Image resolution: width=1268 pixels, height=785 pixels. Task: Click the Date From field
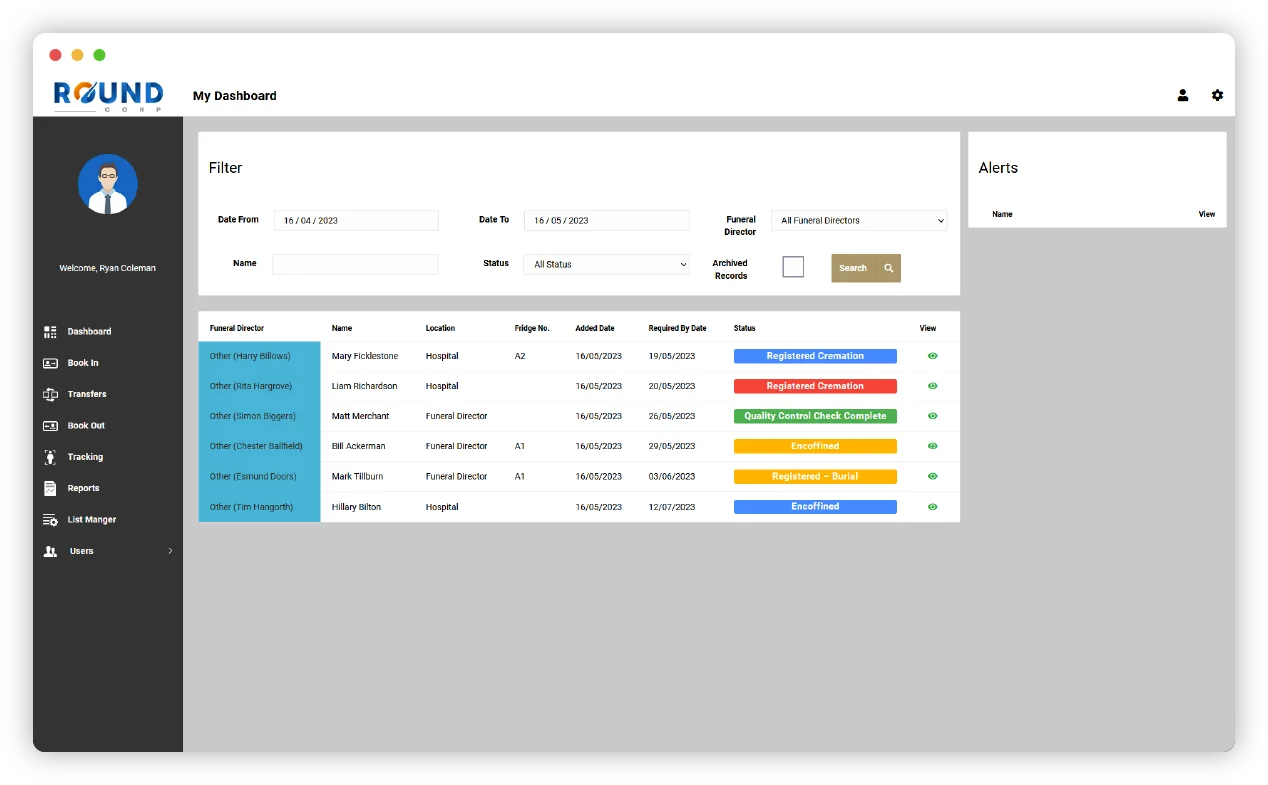(356, 220)
